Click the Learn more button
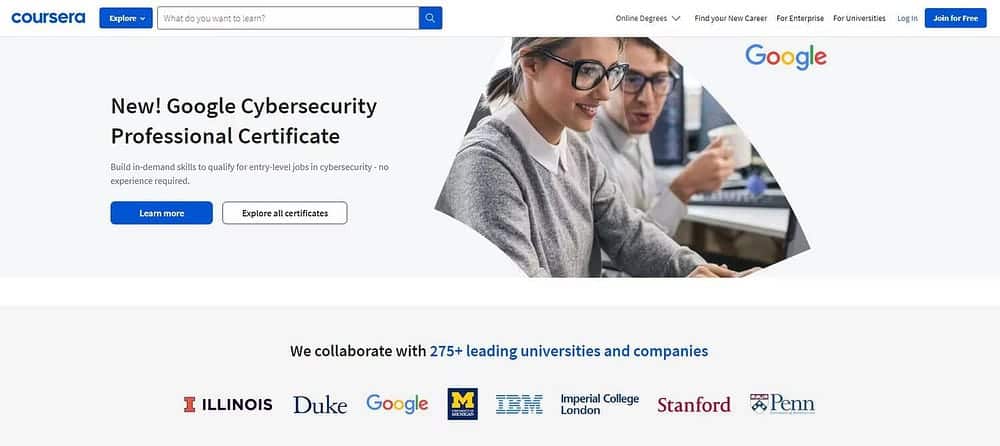1000x446 pixels. [161, 213]
